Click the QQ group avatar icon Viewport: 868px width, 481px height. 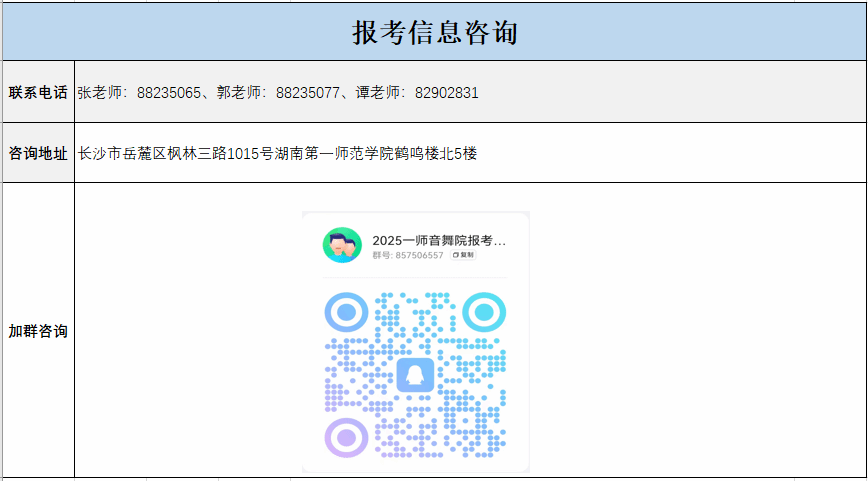pos(342,245)
